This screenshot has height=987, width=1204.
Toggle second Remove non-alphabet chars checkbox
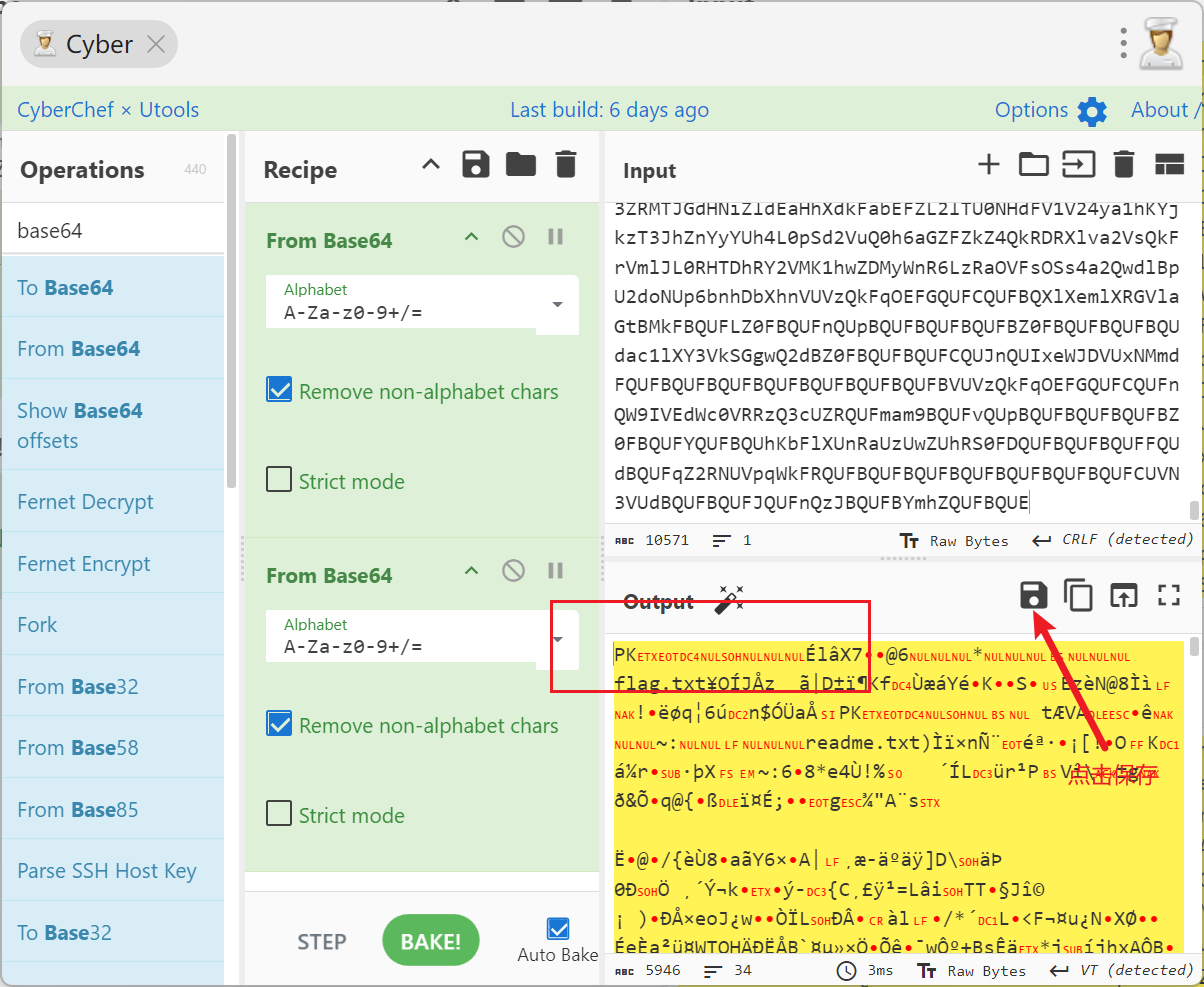[x=279, y=723]
